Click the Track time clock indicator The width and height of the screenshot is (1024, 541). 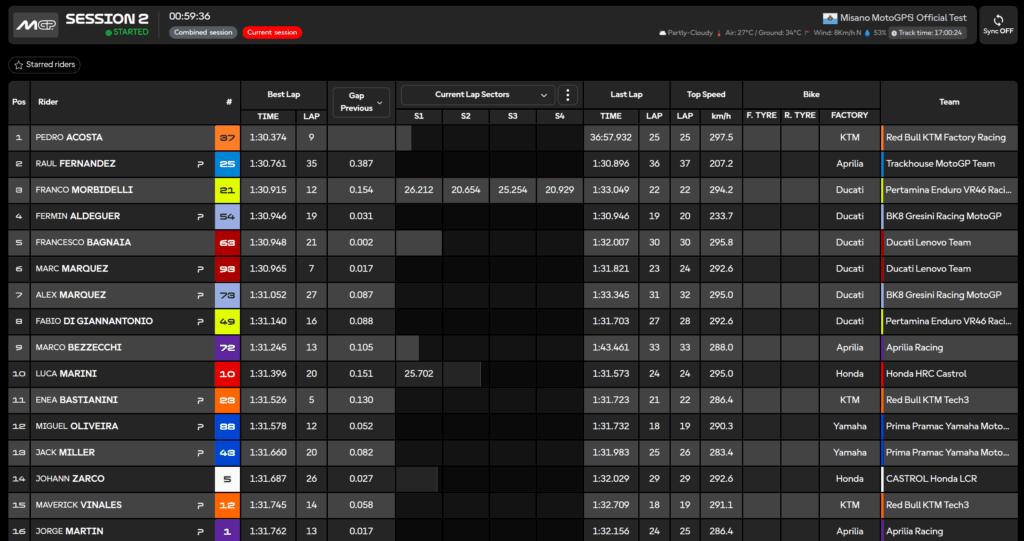pyautogui.click(x=894, y=33)
